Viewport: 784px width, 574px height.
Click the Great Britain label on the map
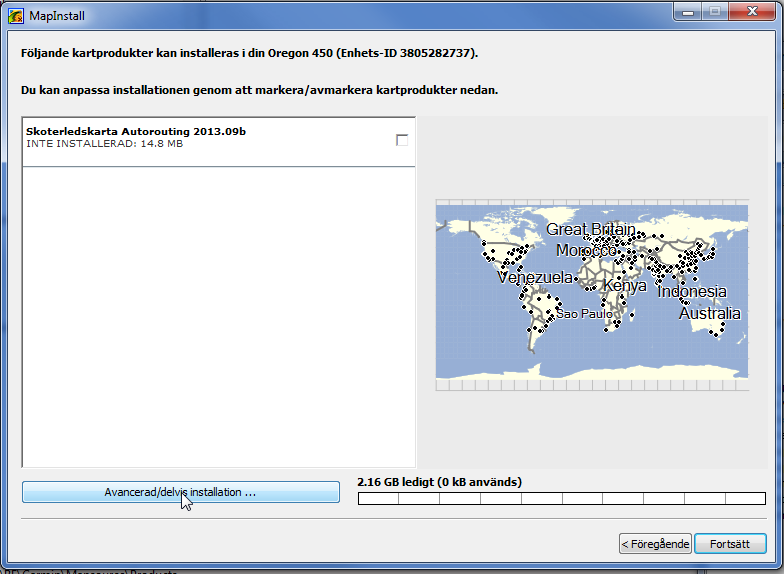(590, 229)
